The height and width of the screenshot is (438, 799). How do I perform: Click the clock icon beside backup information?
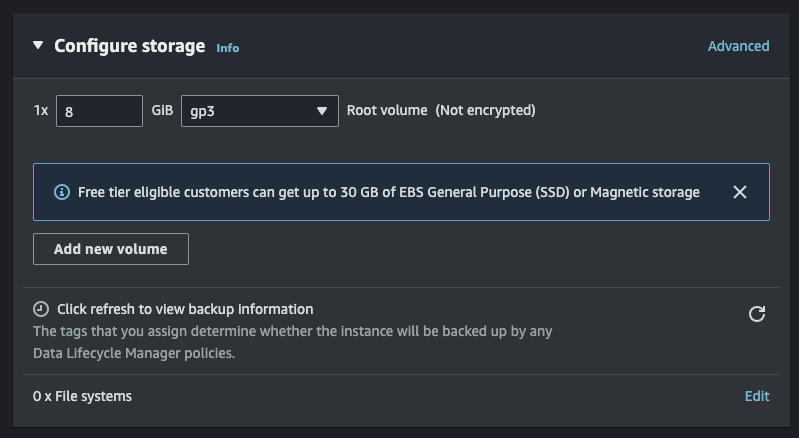[41, 309]
